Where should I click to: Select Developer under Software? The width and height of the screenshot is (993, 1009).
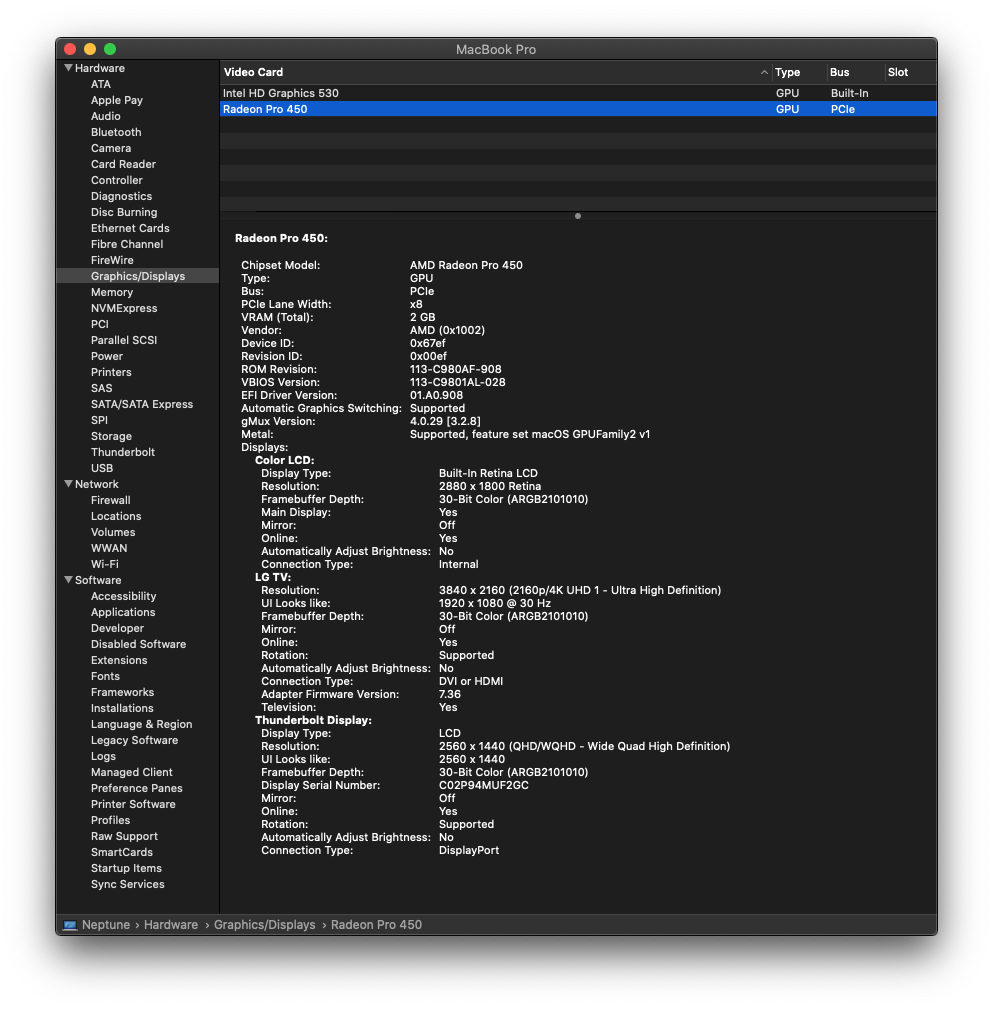click(x=117, y=628)
